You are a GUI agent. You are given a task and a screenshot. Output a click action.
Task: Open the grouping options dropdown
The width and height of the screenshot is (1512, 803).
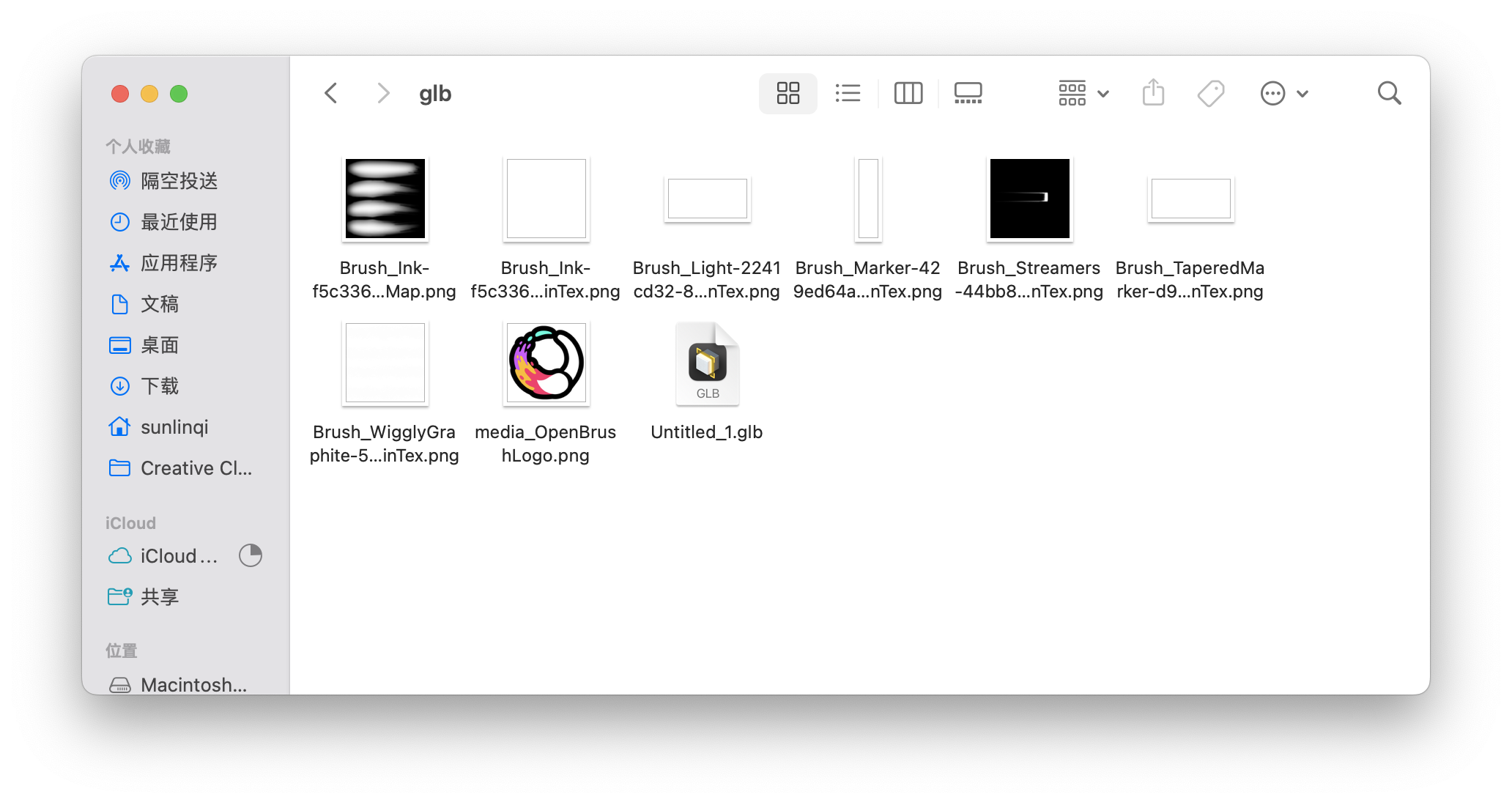coord(1082,93)
